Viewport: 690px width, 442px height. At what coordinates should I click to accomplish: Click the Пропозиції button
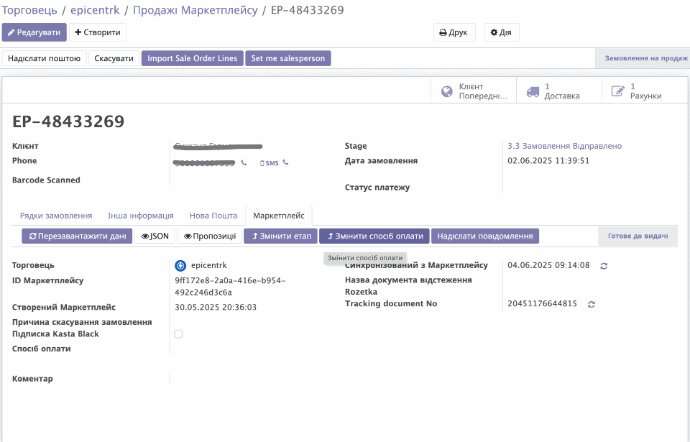tap(210, 236)
